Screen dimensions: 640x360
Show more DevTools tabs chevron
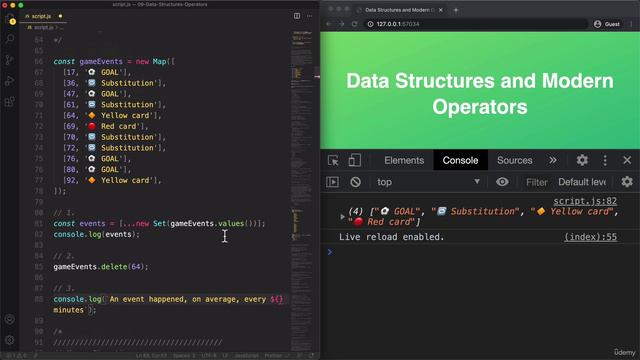pos(553,160)
